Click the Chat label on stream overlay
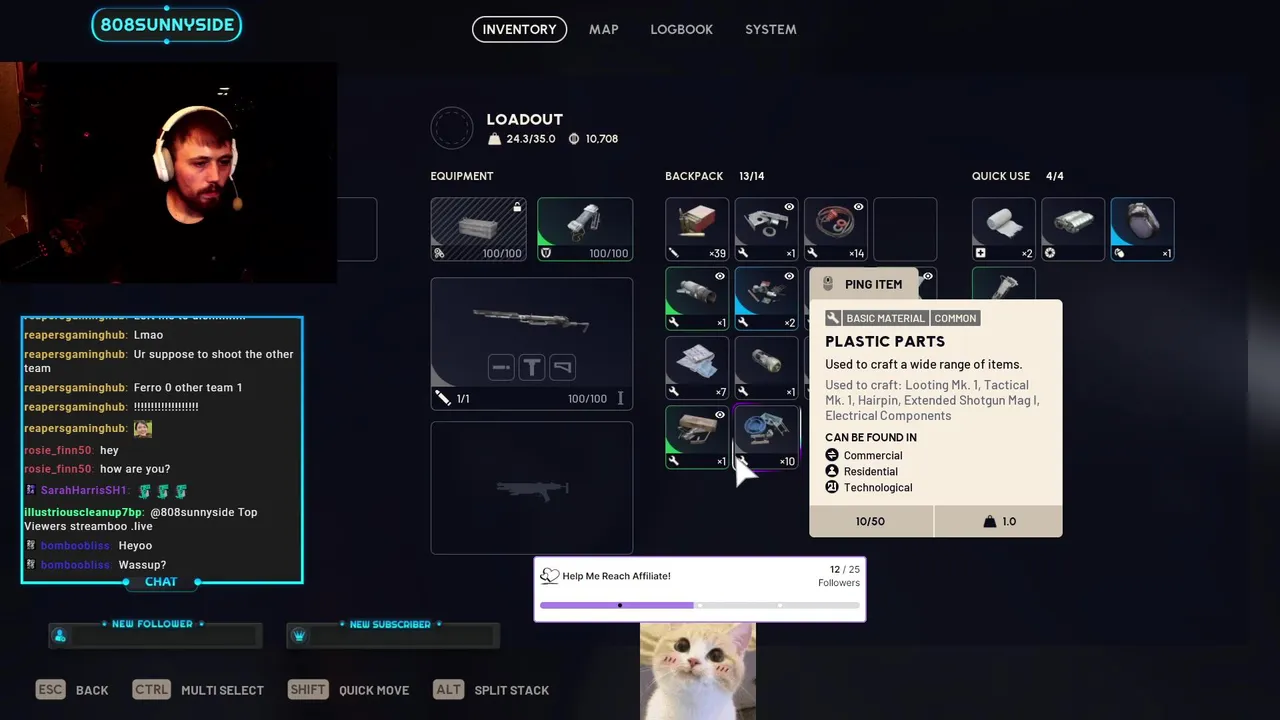Screen dimensions: 1280x720 pos(161,581)
